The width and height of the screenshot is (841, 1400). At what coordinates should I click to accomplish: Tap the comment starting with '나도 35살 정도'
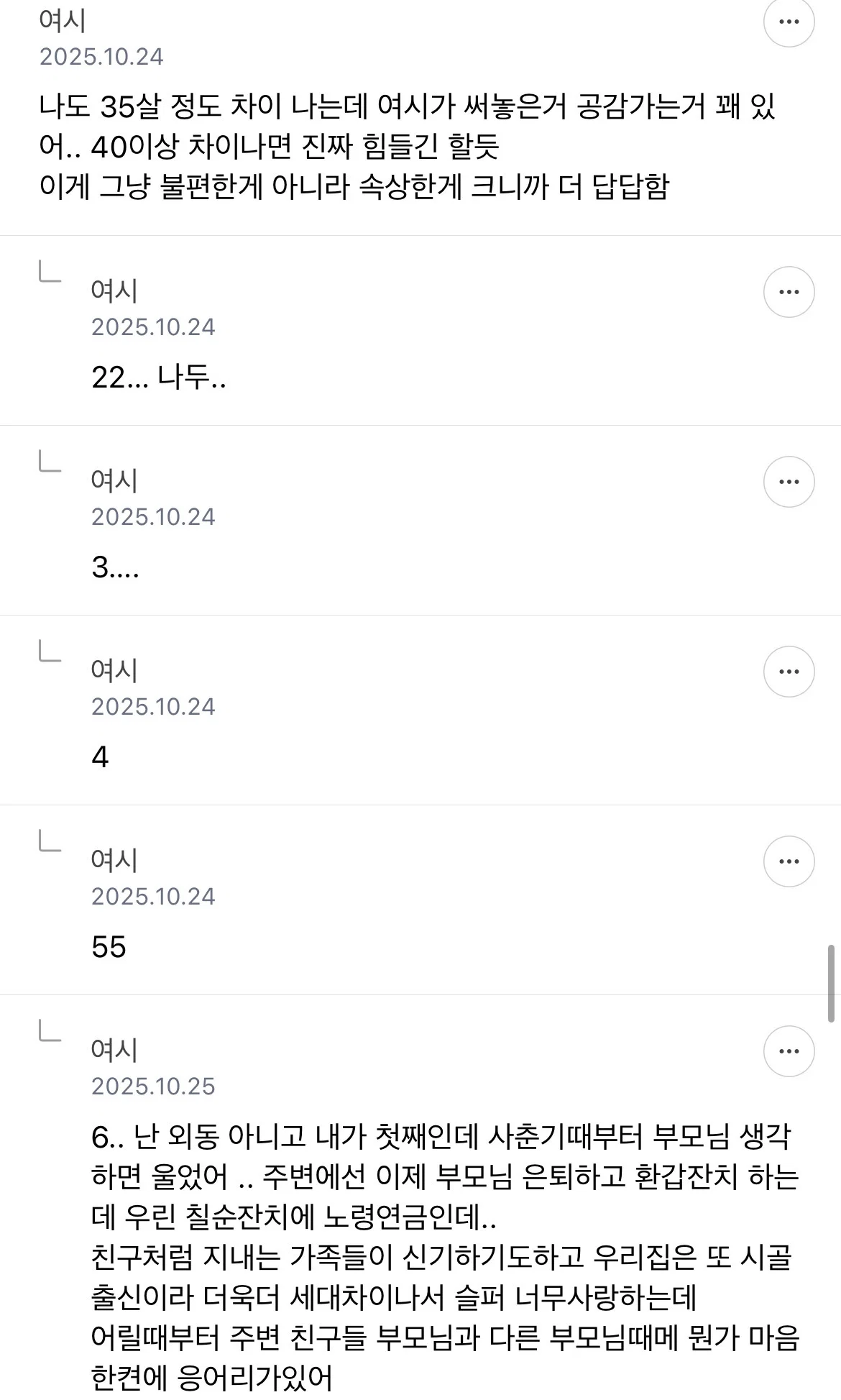click(x=408, y=147)
